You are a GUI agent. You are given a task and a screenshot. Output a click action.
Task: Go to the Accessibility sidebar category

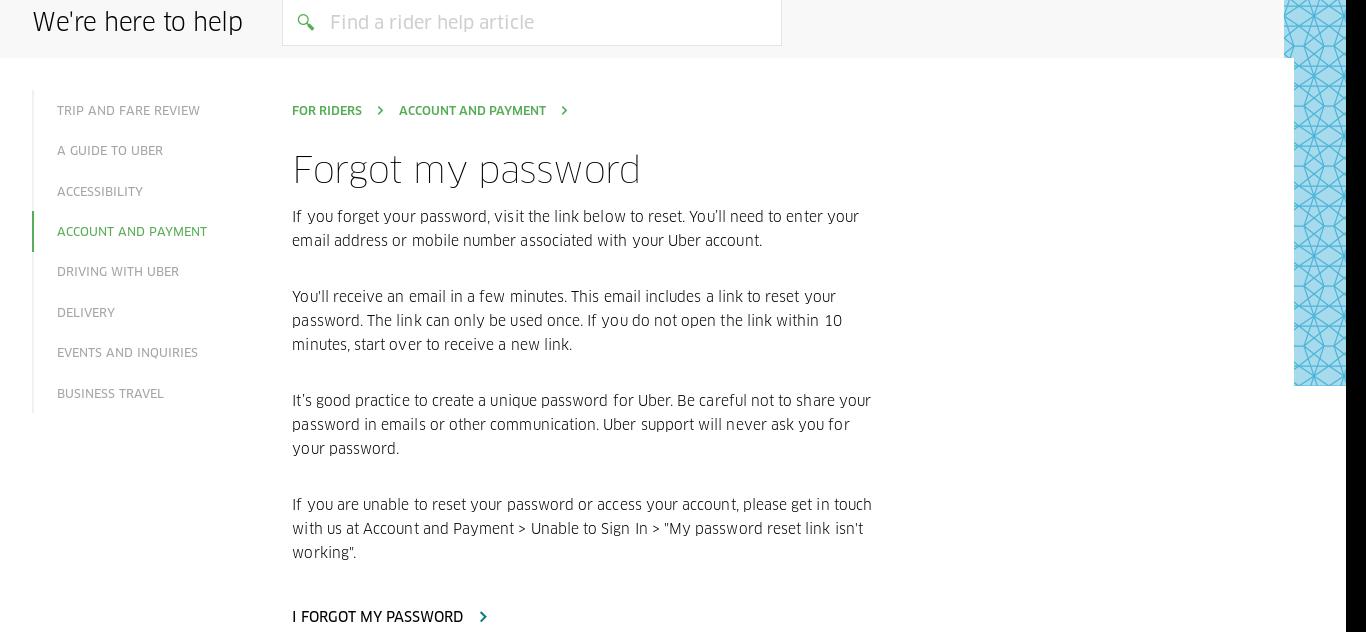[x=100, y=192]
